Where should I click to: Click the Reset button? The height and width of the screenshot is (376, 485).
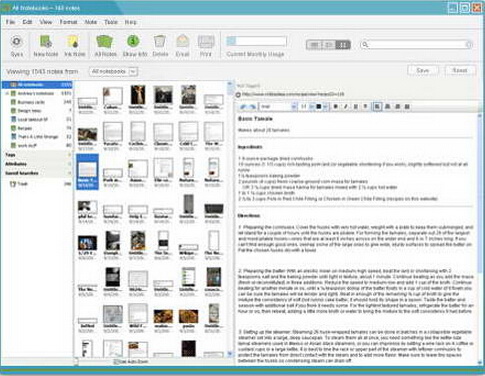pos(460,70)
